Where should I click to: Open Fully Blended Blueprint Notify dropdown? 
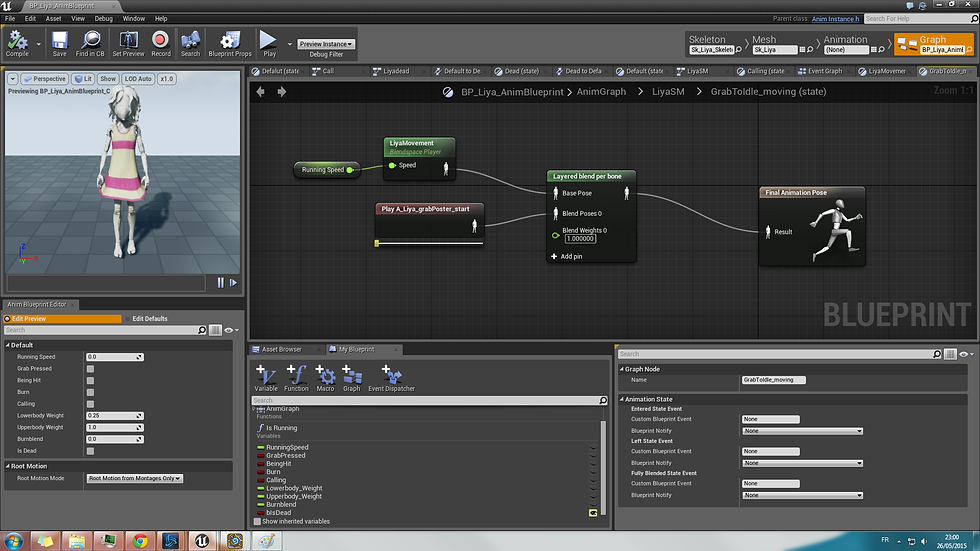[802, 495]
